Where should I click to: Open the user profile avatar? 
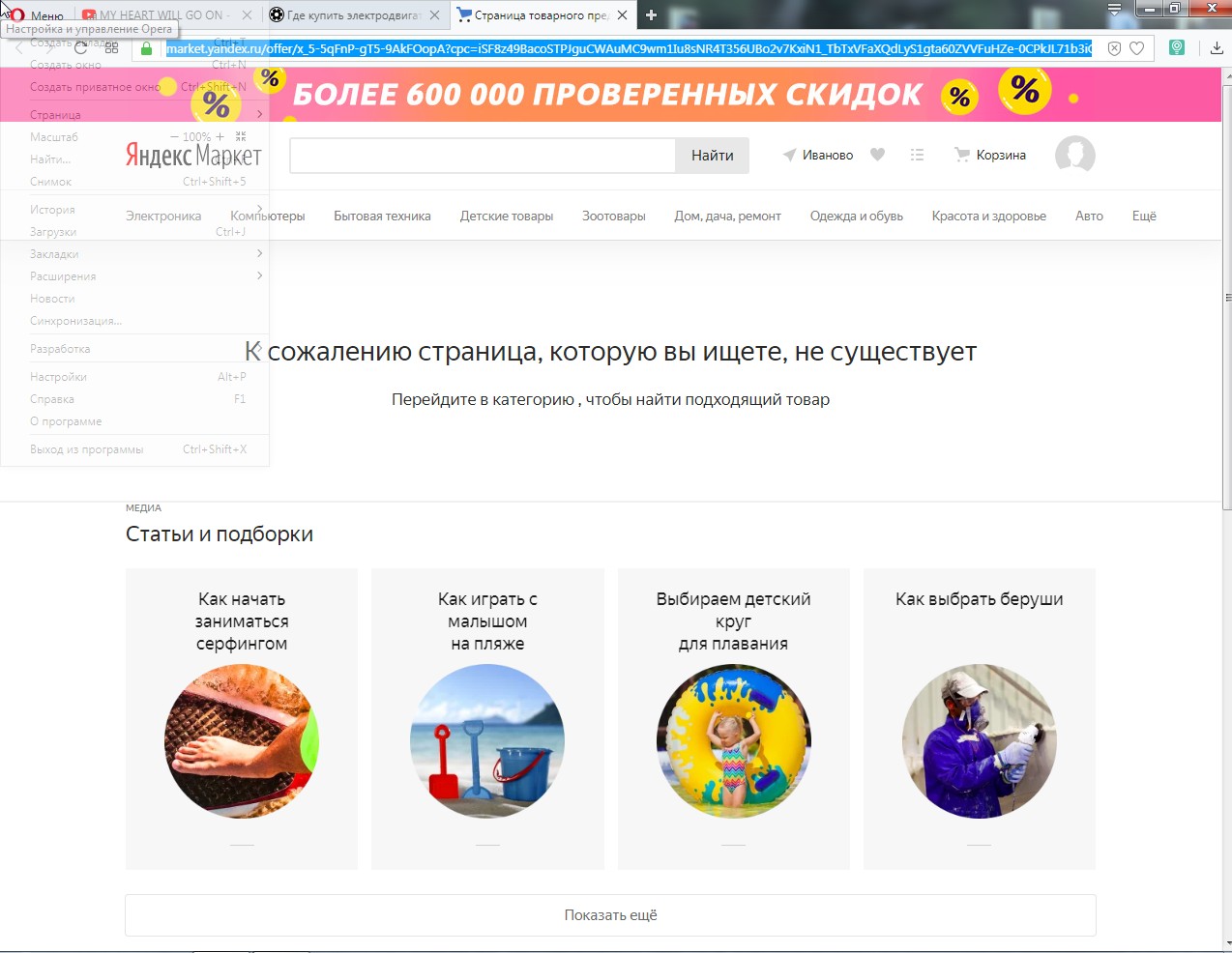(1074, 155)
